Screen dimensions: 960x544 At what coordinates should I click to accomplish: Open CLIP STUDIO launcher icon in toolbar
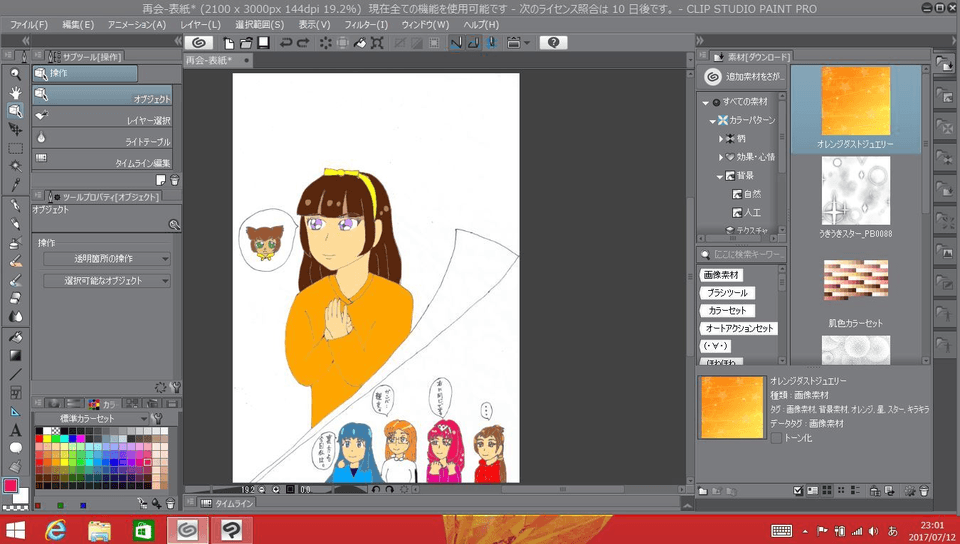point(198,43)
